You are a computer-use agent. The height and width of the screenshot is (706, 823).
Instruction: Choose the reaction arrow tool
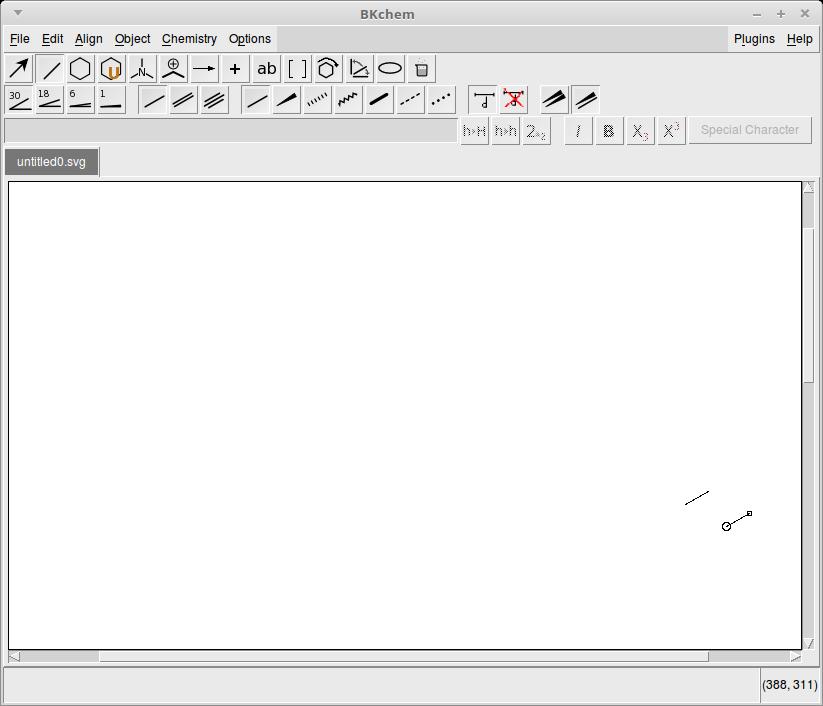(204, 69)
